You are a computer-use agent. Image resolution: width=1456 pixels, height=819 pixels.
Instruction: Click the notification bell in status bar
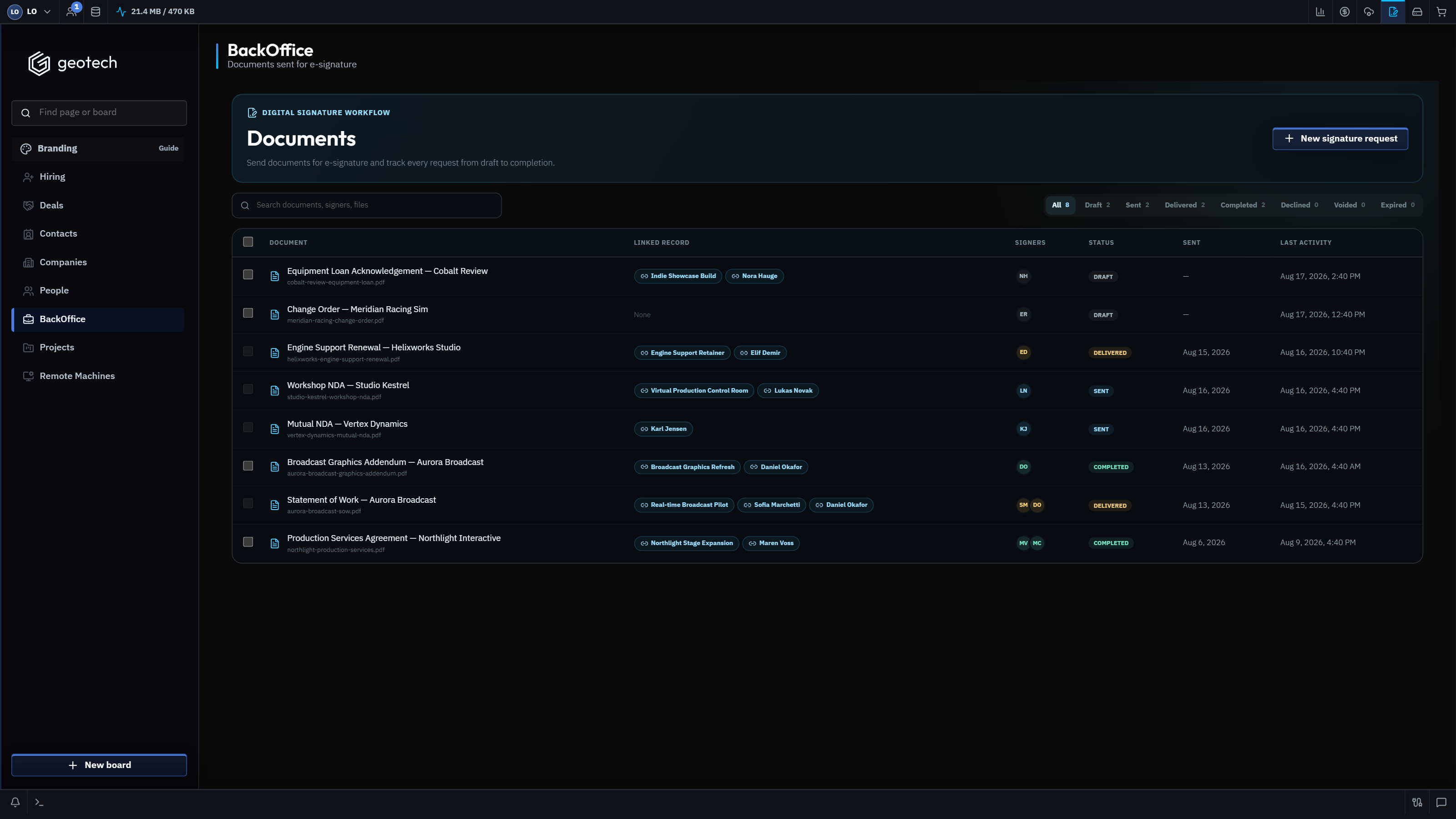click(x=15, y=802)
